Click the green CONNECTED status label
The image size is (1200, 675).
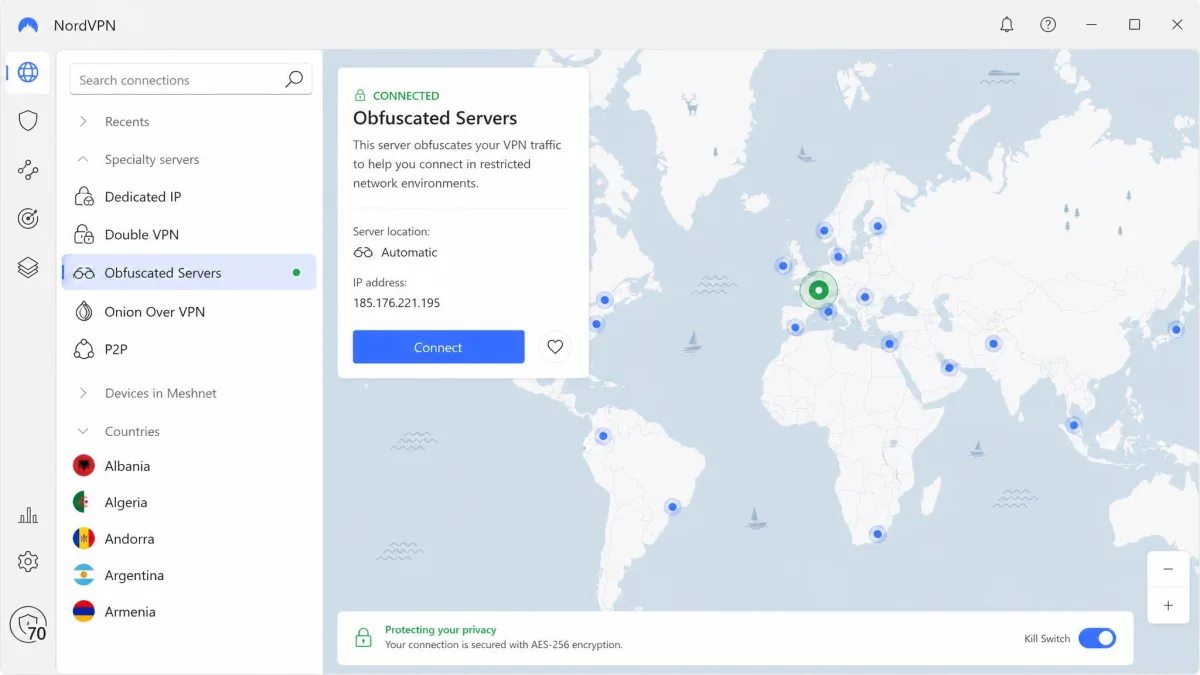pos(406,95)
